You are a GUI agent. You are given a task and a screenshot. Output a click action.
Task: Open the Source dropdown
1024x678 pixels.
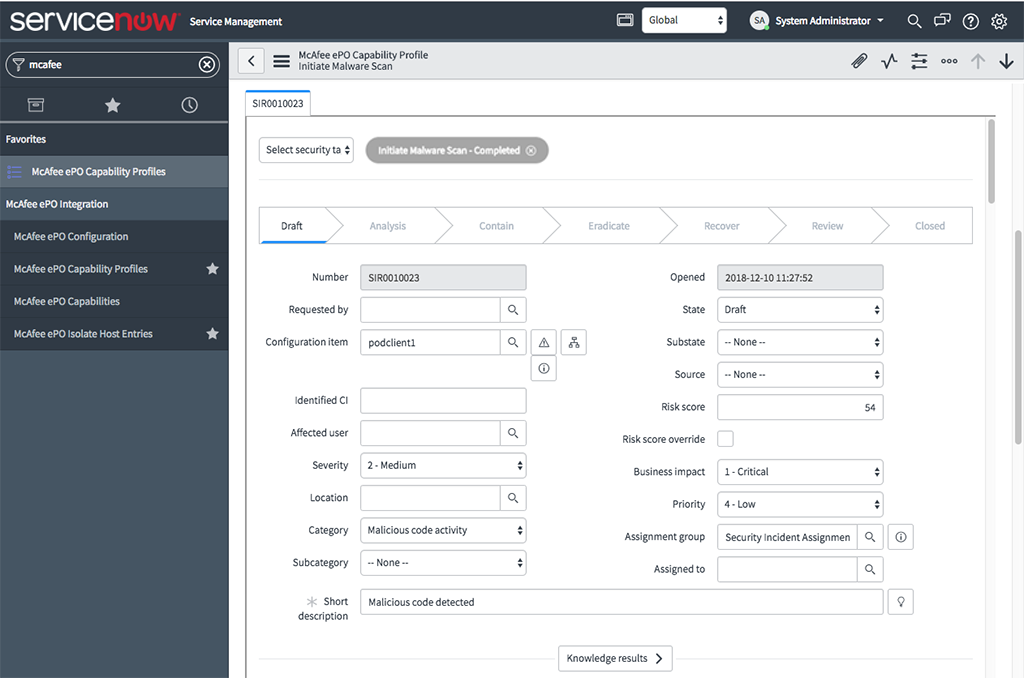click(x=800, y=374)
